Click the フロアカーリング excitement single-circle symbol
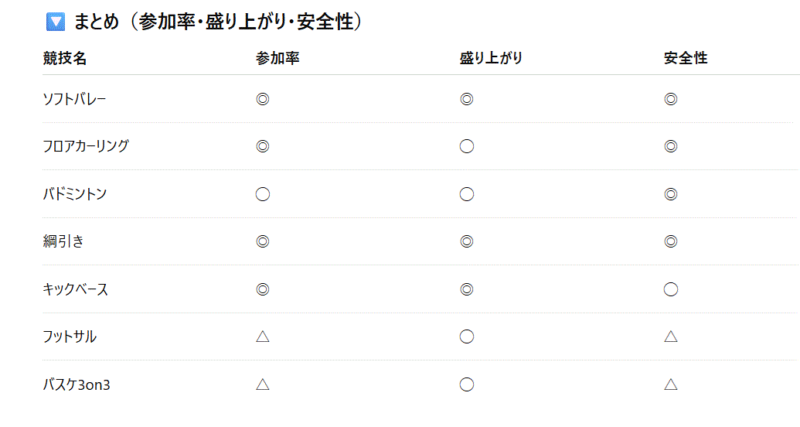This screenshot has height=427, width=800. click(466, 146)
